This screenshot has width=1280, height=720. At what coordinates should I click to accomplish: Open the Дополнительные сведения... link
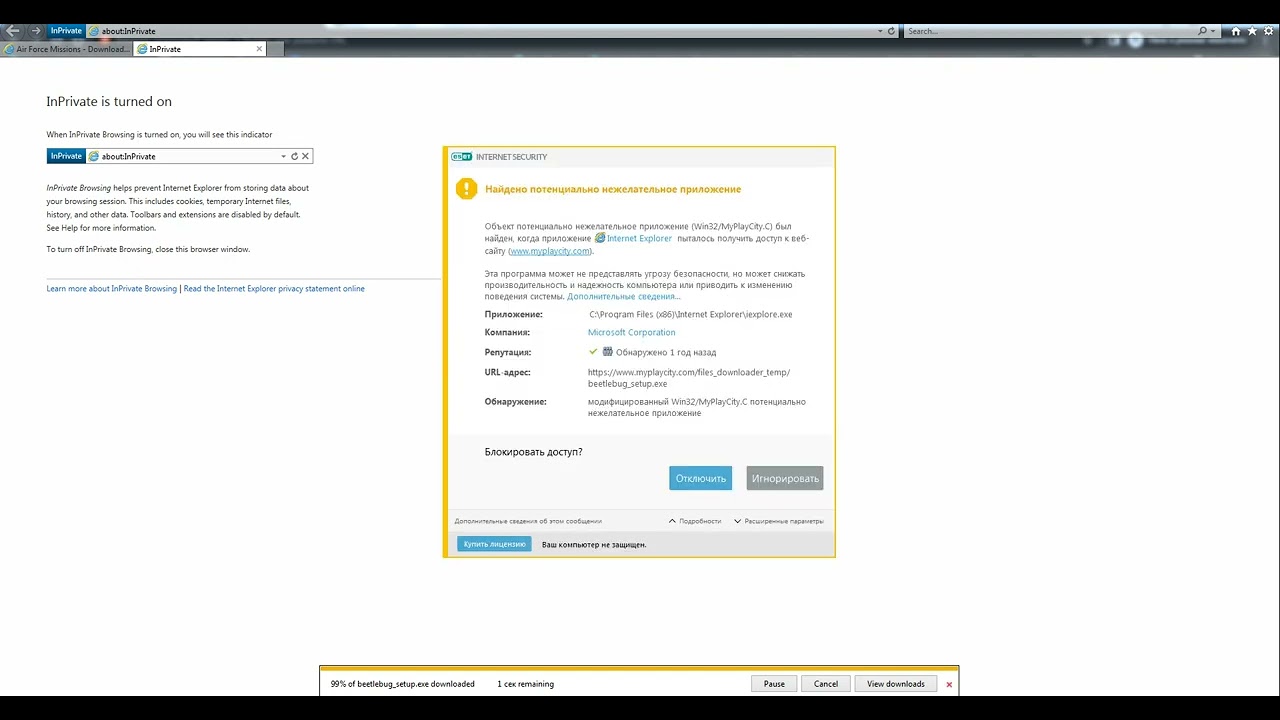pos(624,297)
